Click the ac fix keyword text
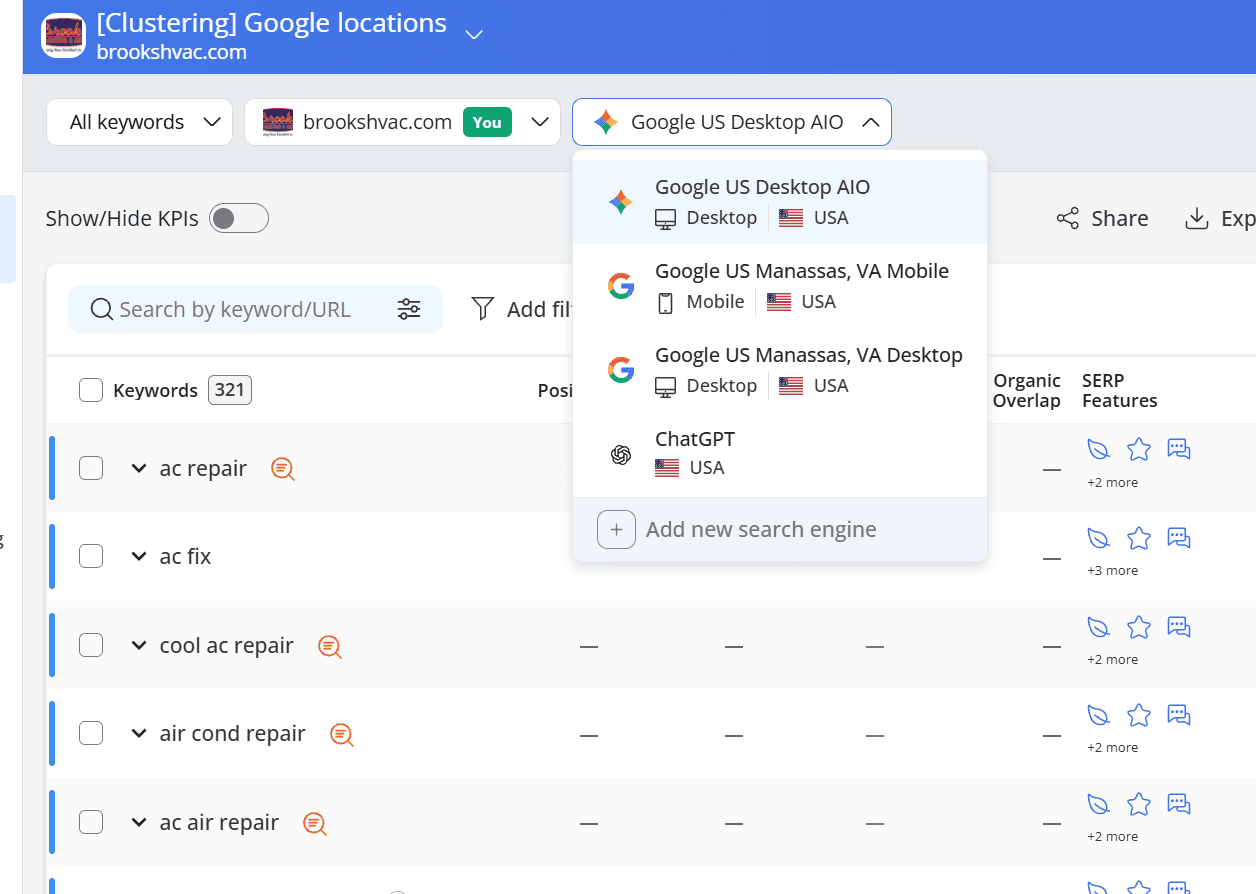 [185, 556]
